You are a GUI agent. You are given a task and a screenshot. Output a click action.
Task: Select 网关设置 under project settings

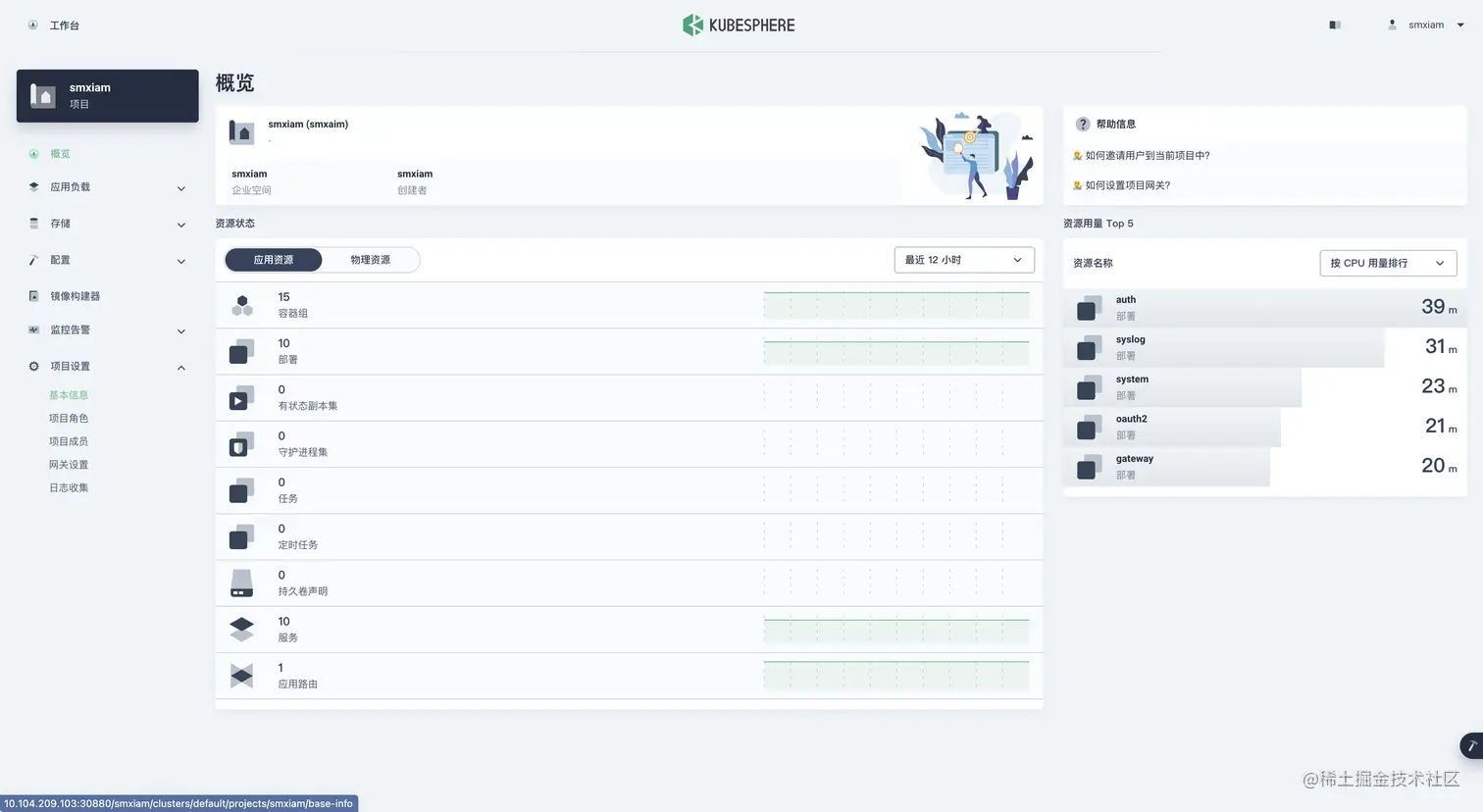point(69,465)
